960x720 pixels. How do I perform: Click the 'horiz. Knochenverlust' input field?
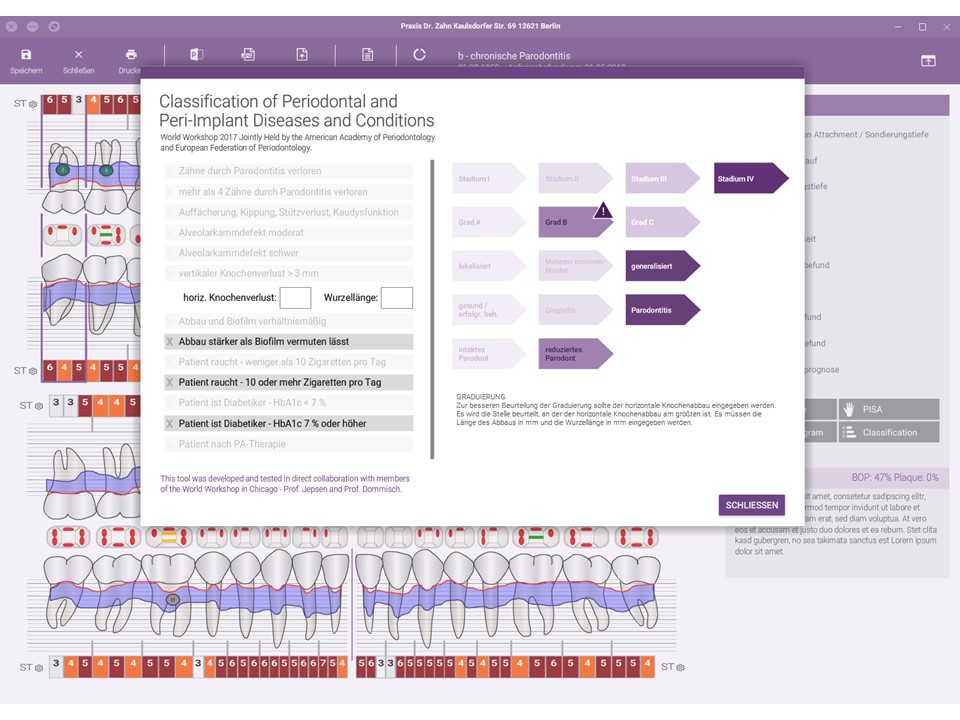click(295, 298)
